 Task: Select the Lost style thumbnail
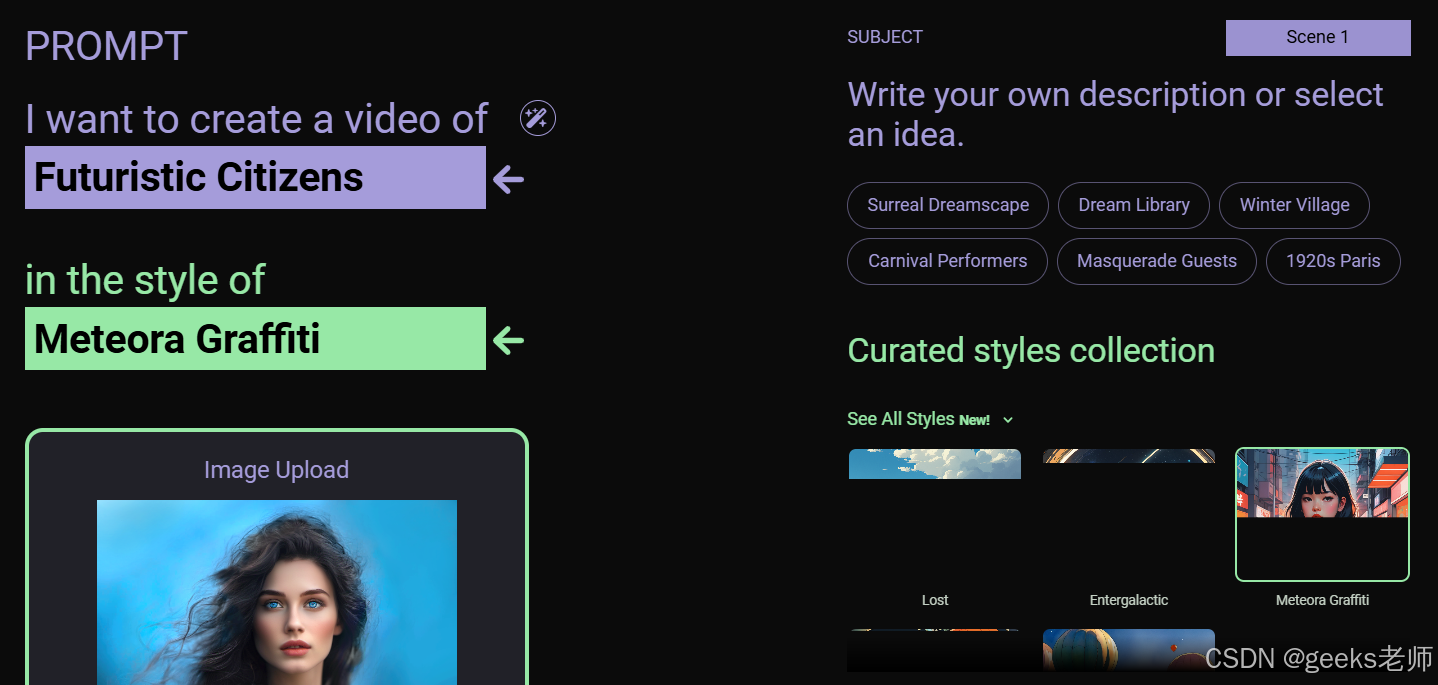point(935,514)
